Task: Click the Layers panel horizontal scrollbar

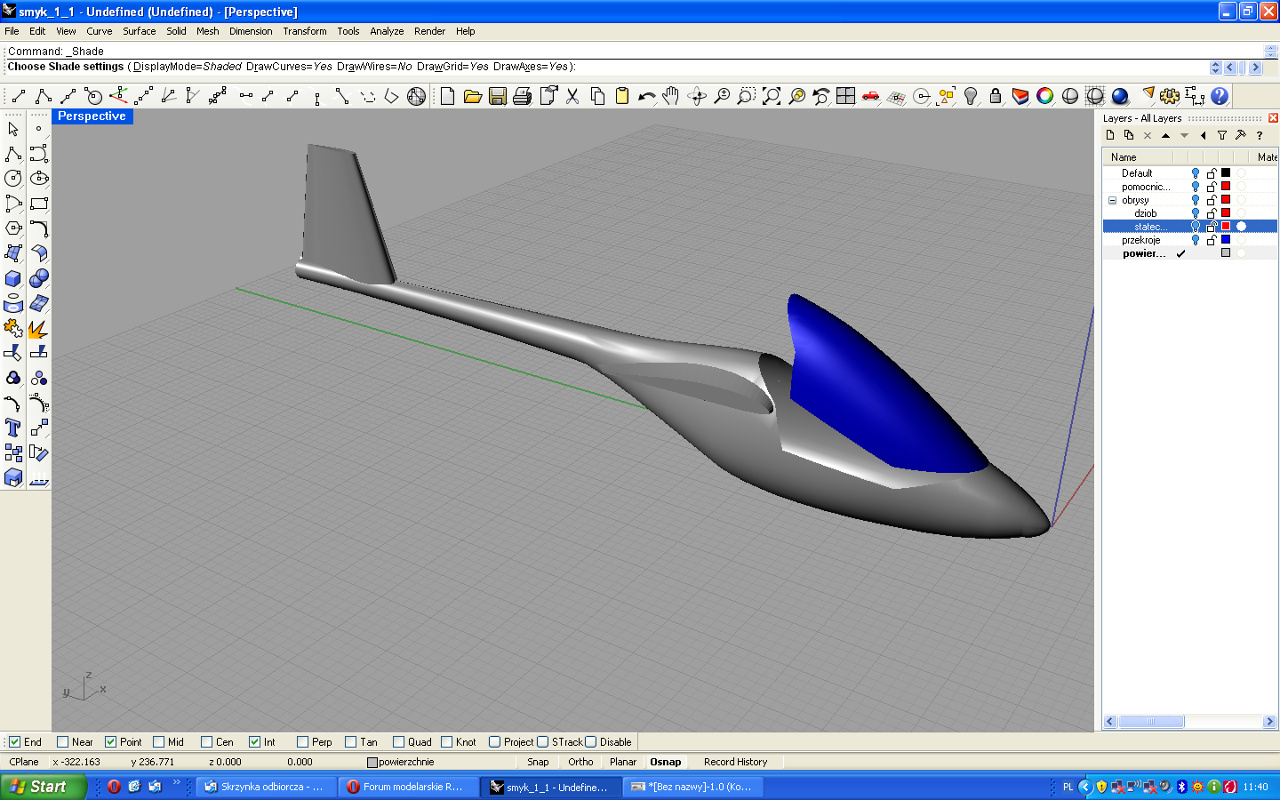Action: 1190,722
